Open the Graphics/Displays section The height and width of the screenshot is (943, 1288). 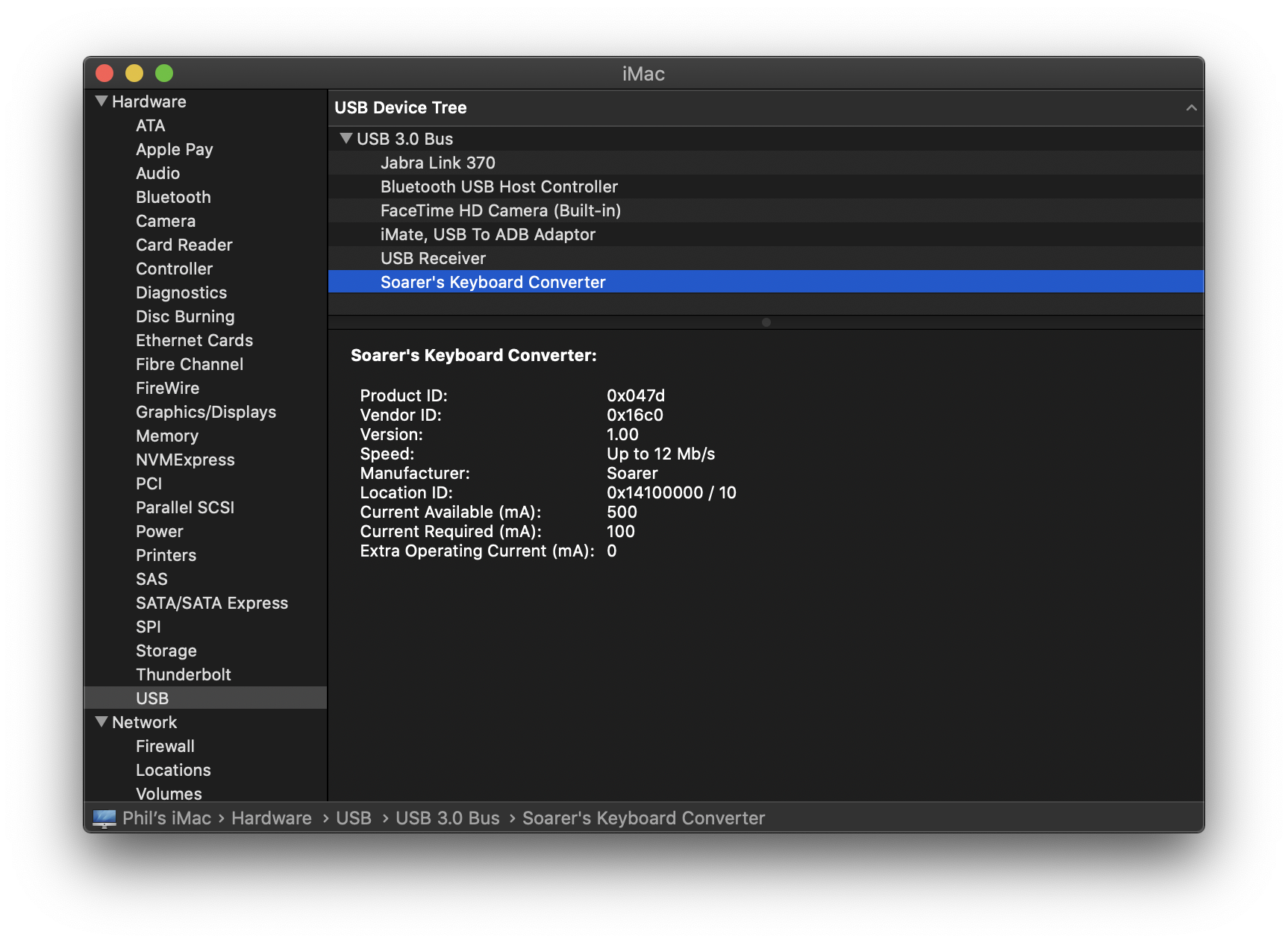(x=206, y=411)
